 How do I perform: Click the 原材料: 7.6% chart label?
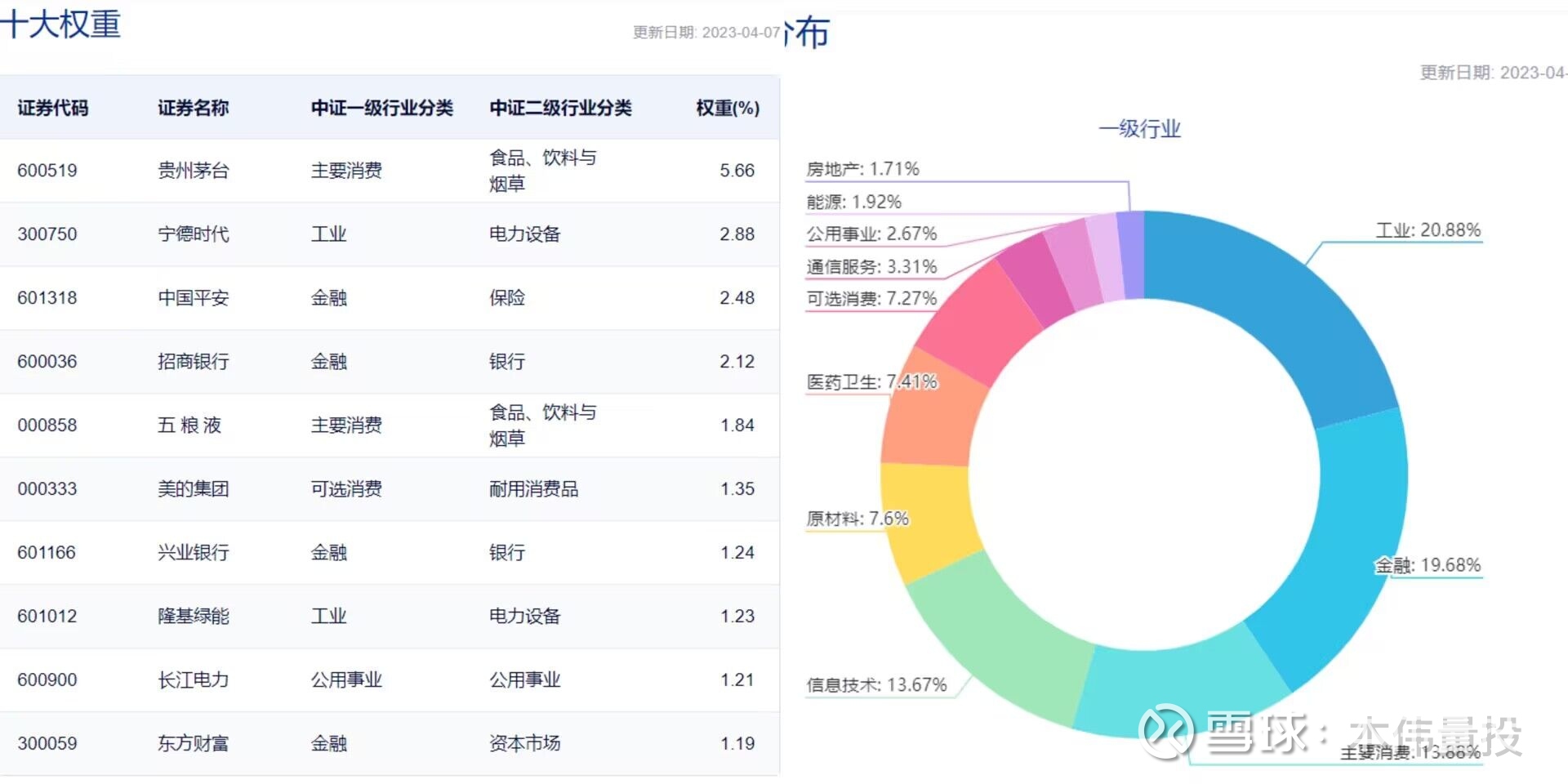pyautogui.click(x=857, y=519)
